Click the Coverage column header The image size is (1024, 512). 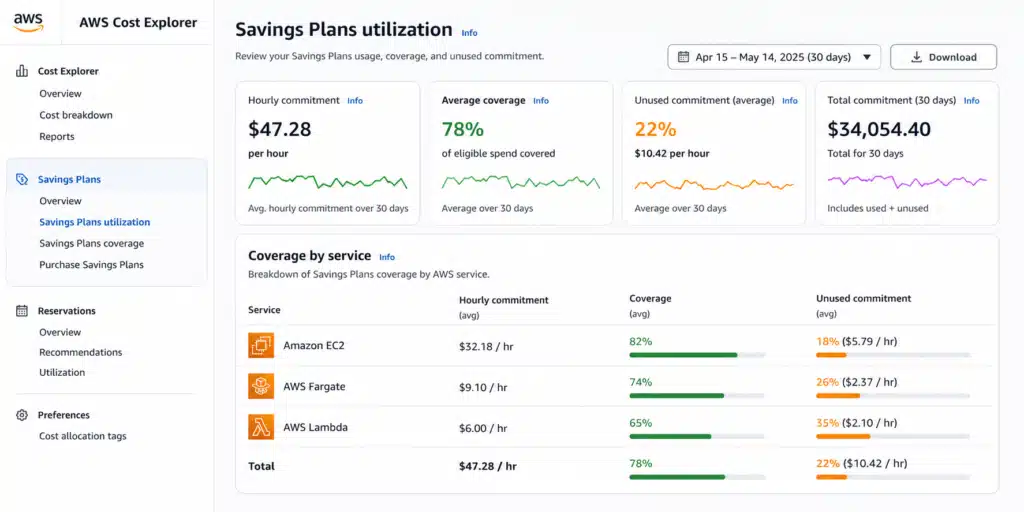(x=650, y=298)
